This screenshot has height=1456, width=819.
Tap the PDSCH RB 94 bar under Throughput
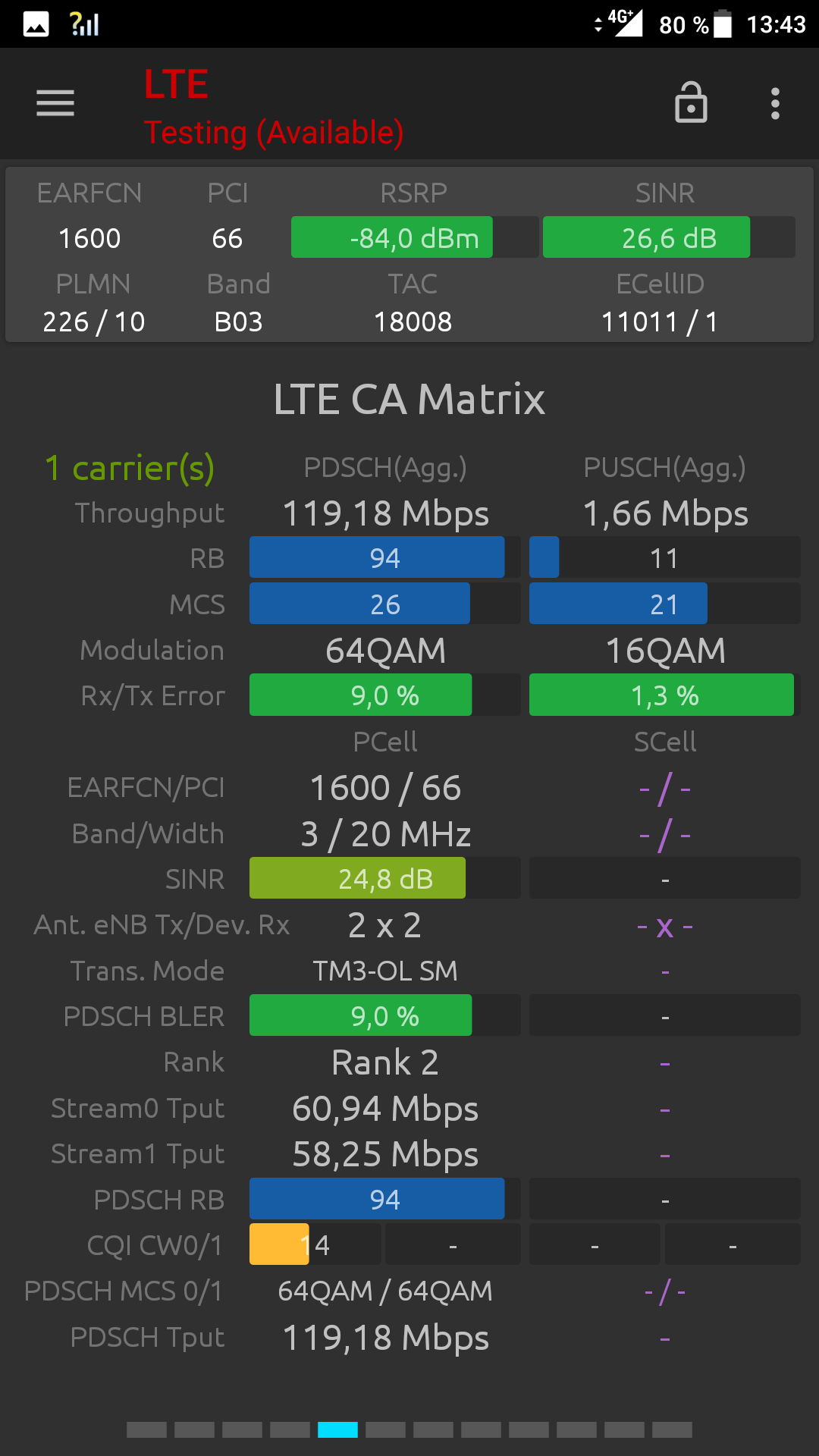point(385,557)
